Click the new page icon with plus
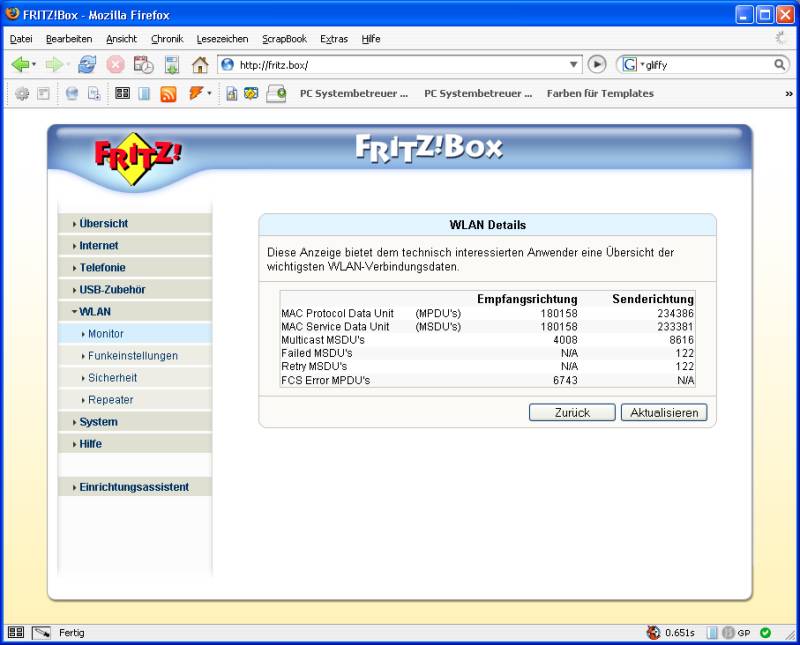Screen dimensions: 800x645 click(x=94, y=93)
